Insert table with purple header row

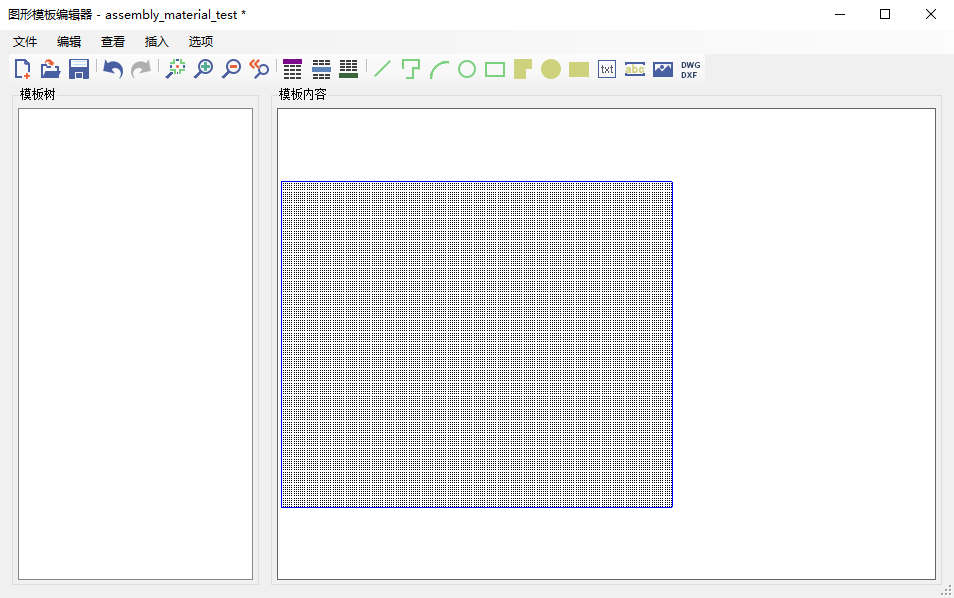click(293, 69)
